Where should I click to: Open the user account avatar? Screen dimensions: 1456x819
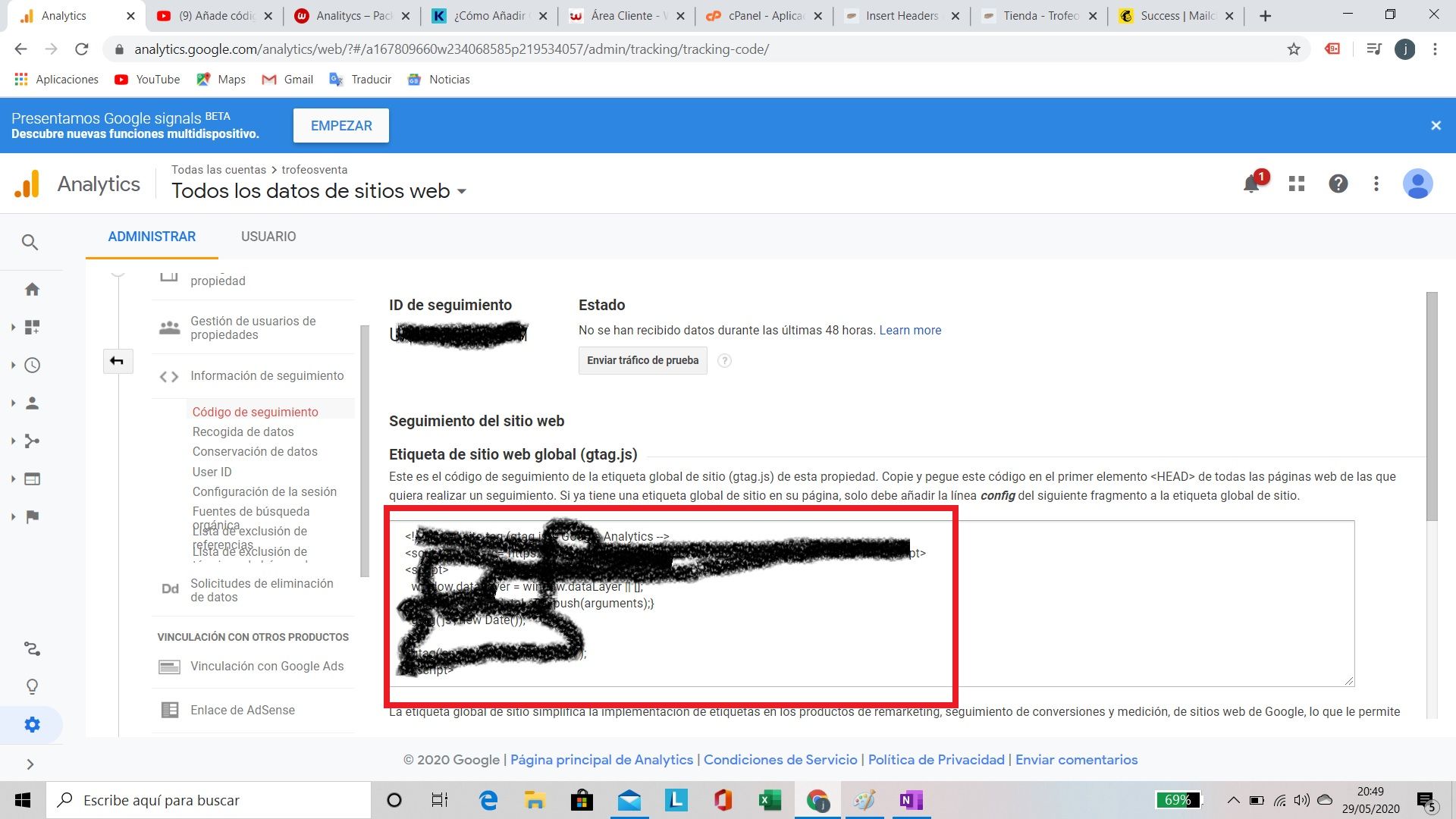1418,184
